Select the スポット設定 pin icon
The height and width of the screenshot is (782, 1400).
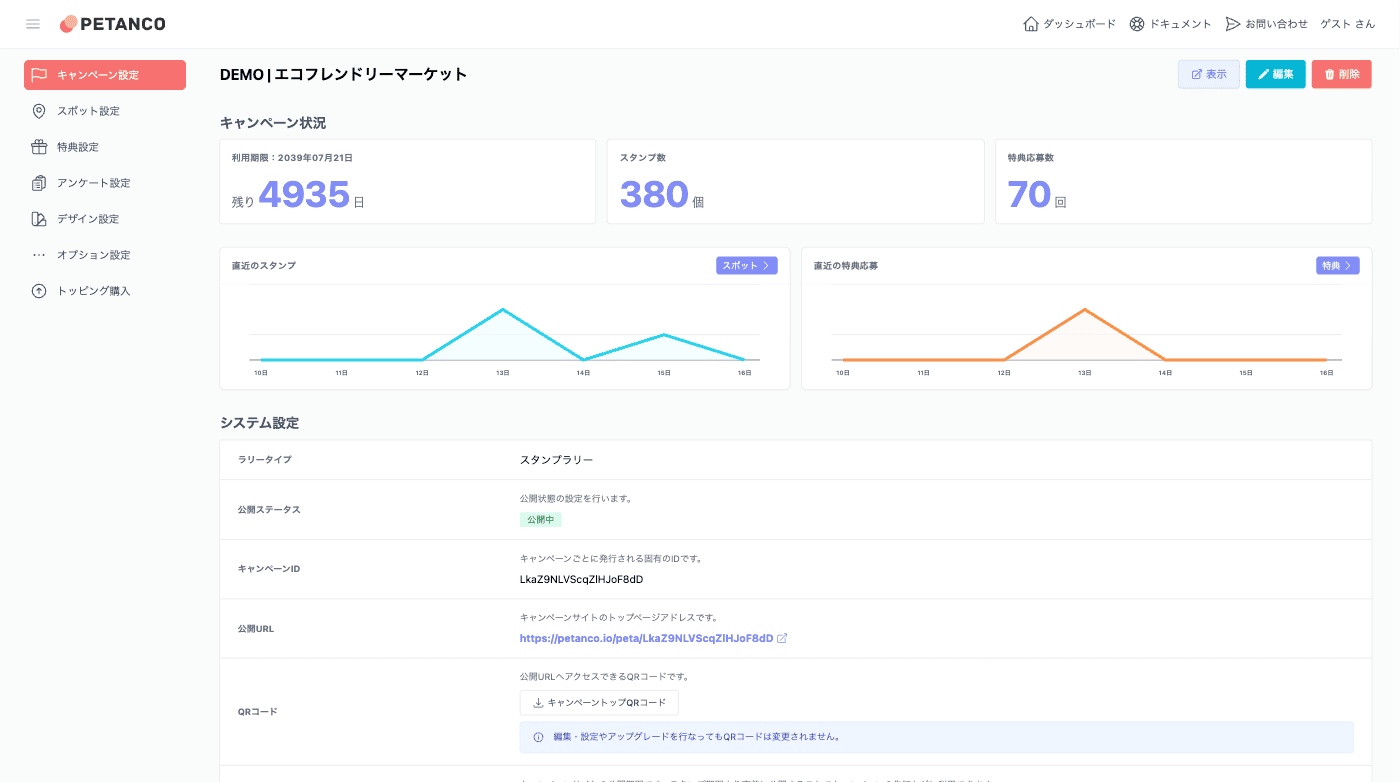pos(39,111)
